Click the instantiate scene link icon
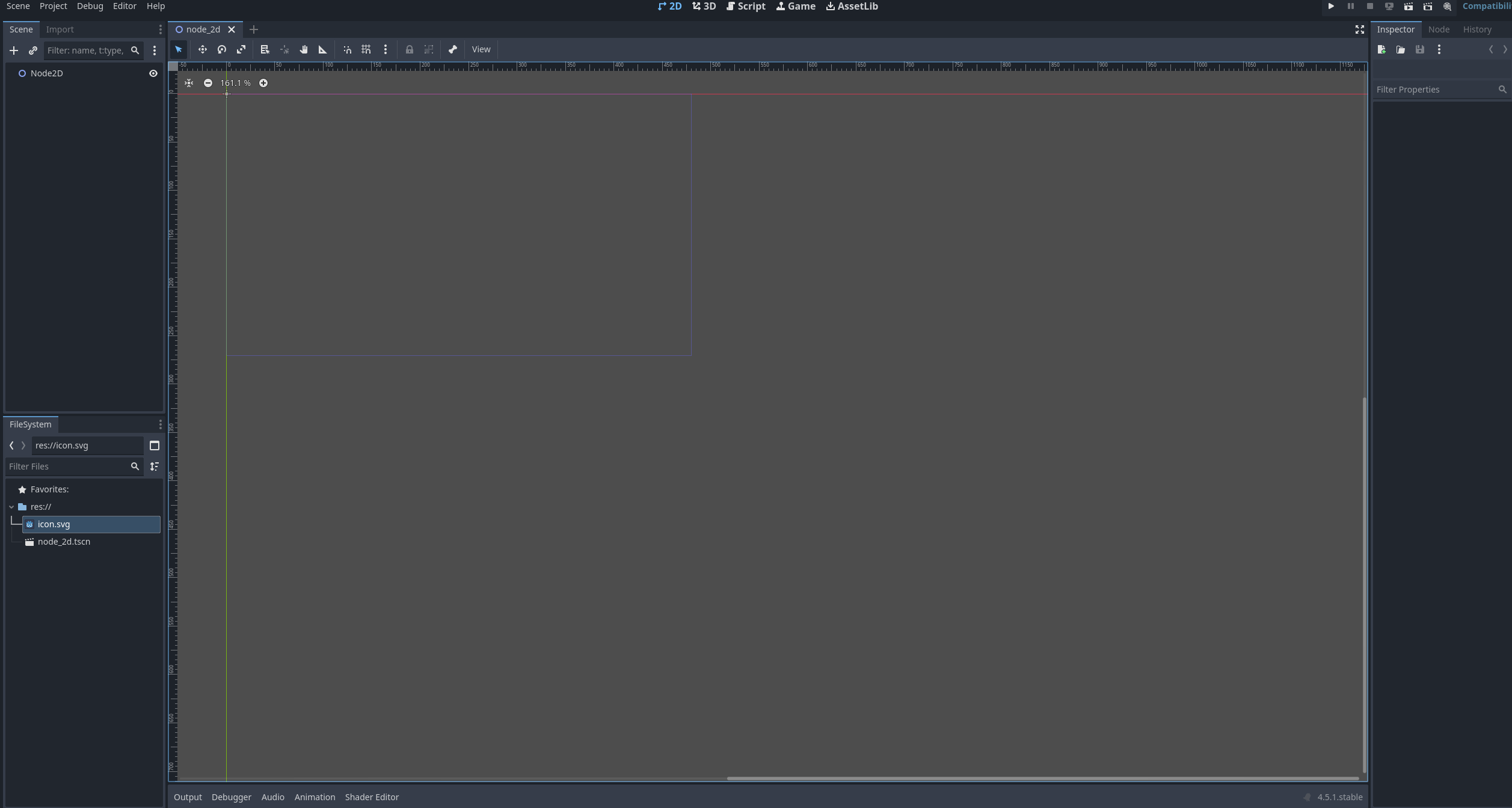 (33, 50)
